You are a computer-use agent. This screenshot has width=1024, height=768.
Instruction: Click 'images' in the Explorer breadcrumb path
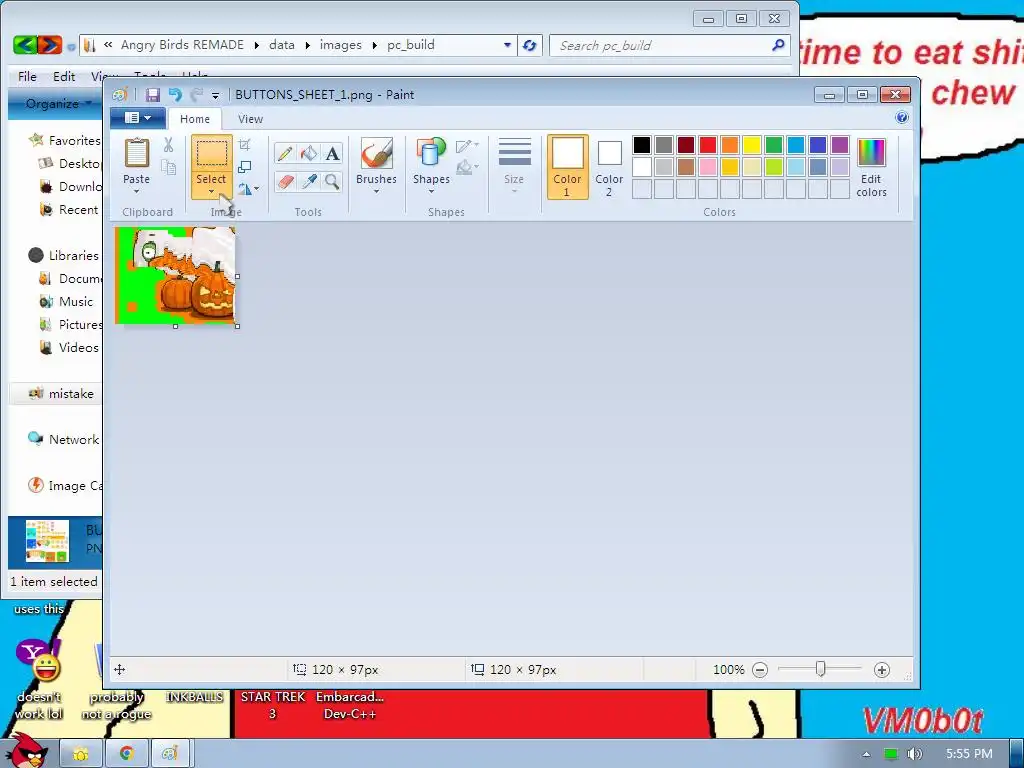click(x=340, y=45)
